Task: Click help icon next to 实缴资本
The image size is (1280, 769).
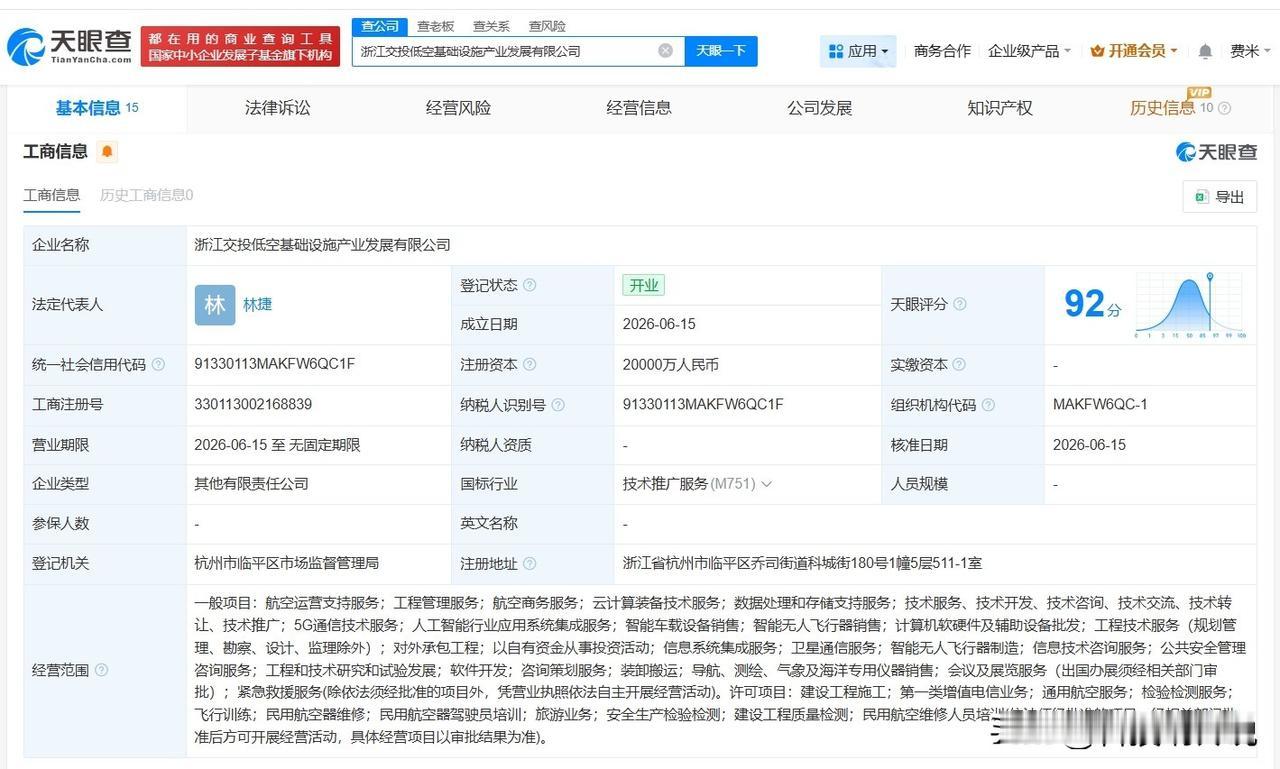Action: (959, 365)
